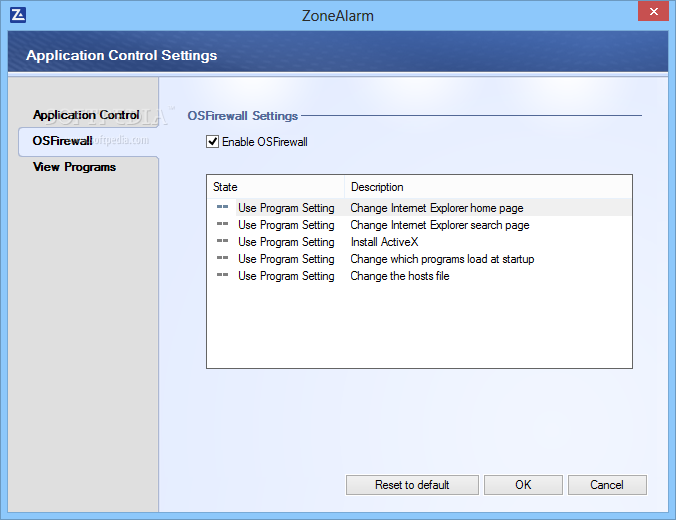The image size is (676, 520).
Task: Open the View Programs tab
Action: (x=74, y=167)
